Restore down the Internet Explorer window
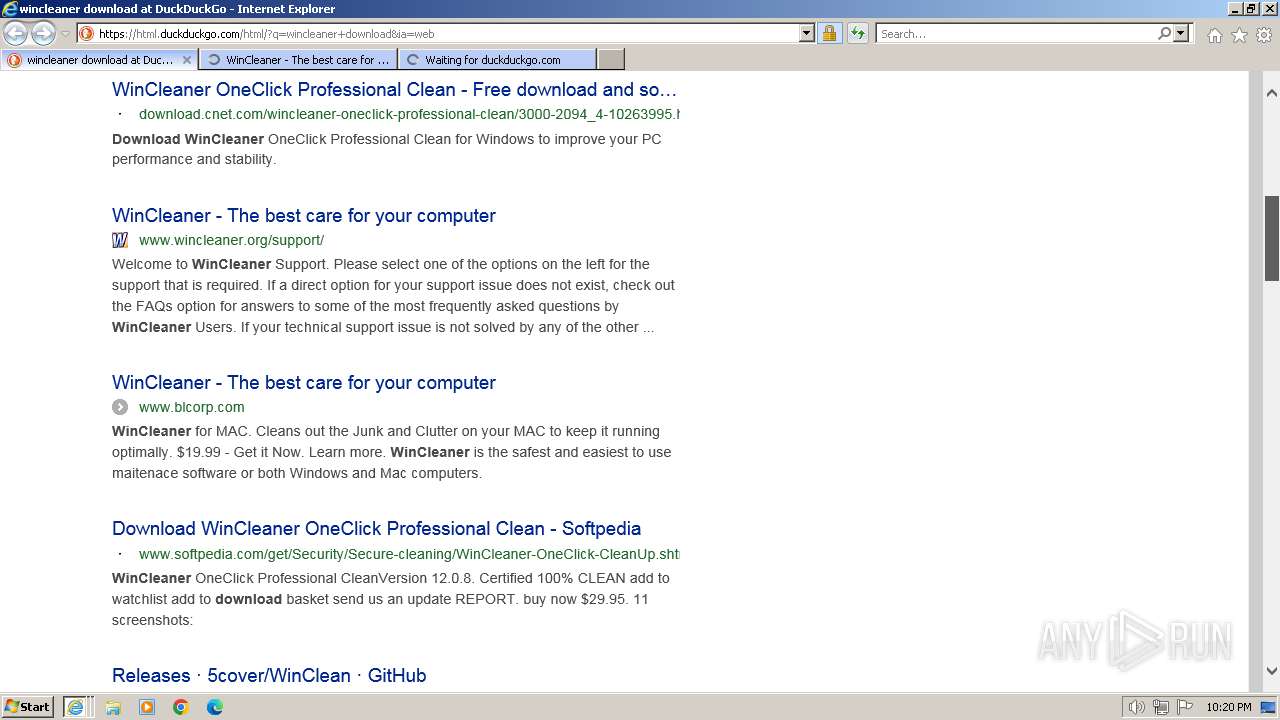Screen dimensions: 1280x720 tap(1250, 8)
